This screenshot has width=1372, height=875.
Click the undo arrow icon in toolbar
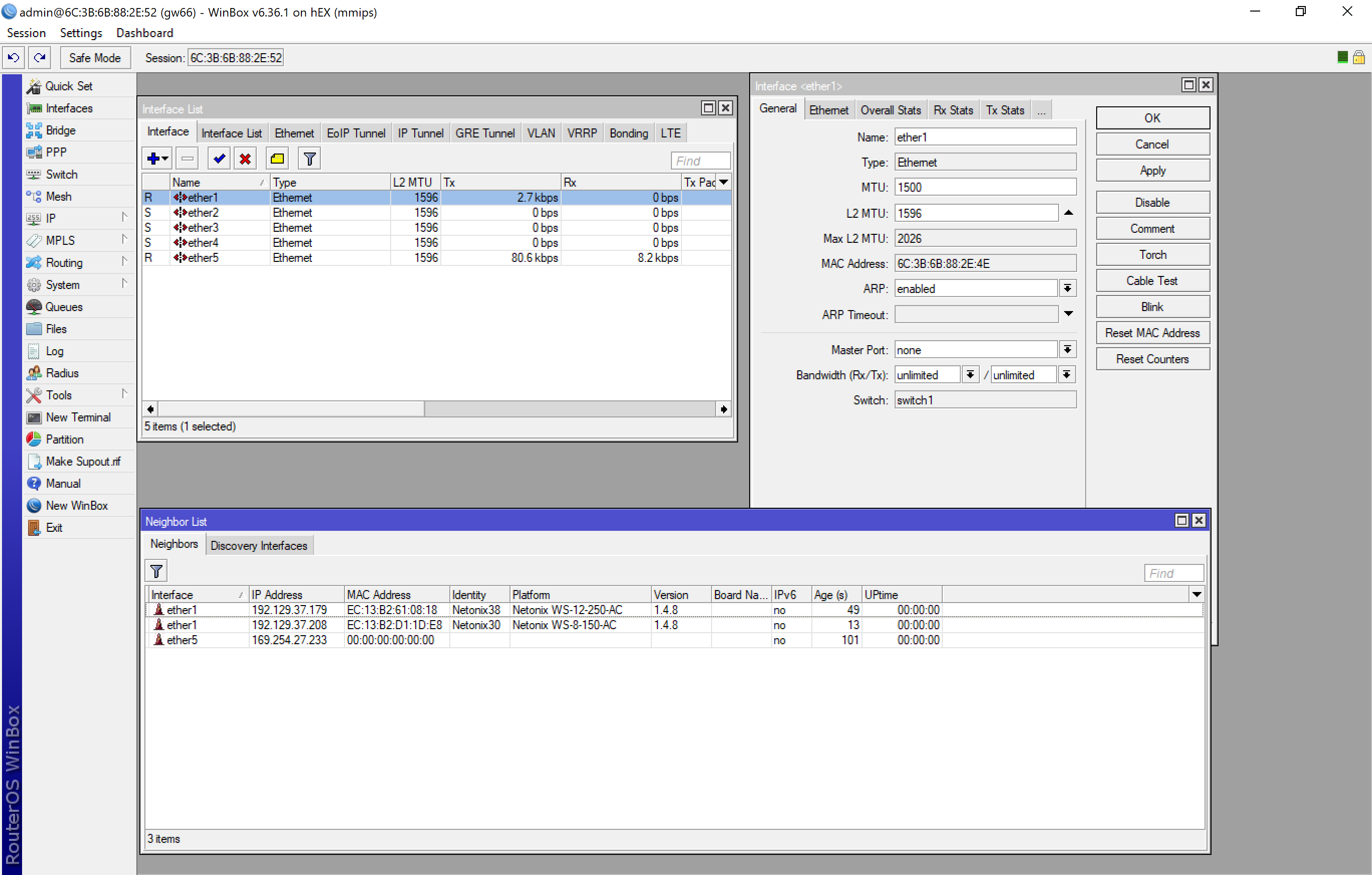click(x=14, y=58)
